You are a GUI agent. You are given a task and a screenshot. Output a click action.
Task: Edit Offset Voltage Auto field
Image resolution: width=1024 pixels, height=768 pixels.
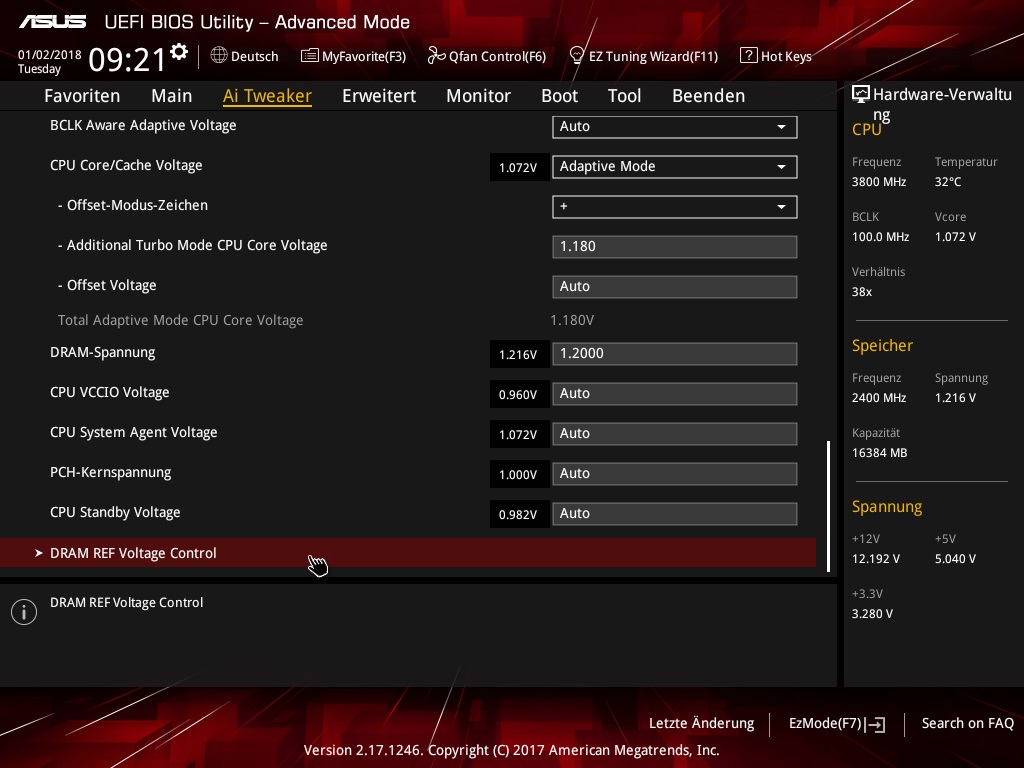click(x=675, y=287)
